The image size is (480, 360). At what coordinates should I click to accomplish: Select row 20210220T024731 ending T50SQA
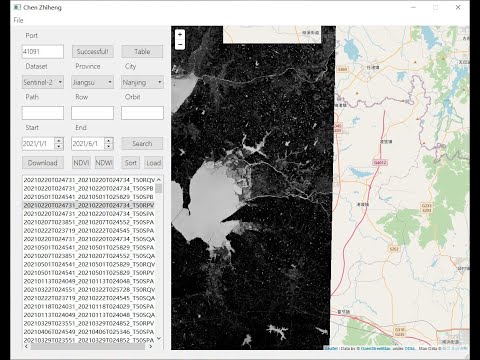coord(89,239)
